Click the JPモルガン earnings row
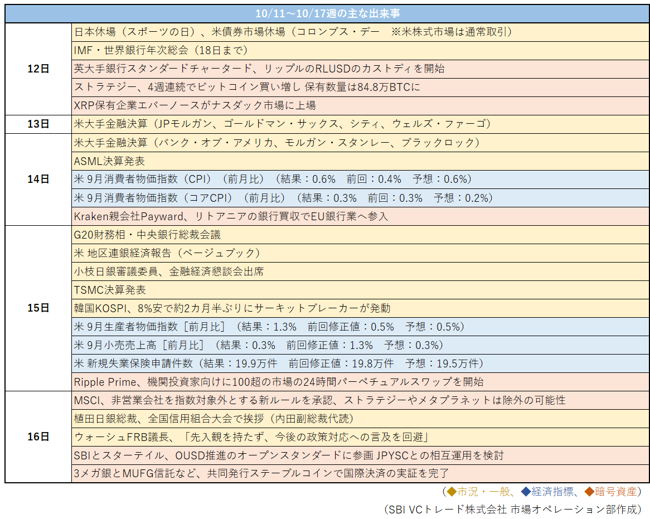The image size is (650, 519). [360, 124]
